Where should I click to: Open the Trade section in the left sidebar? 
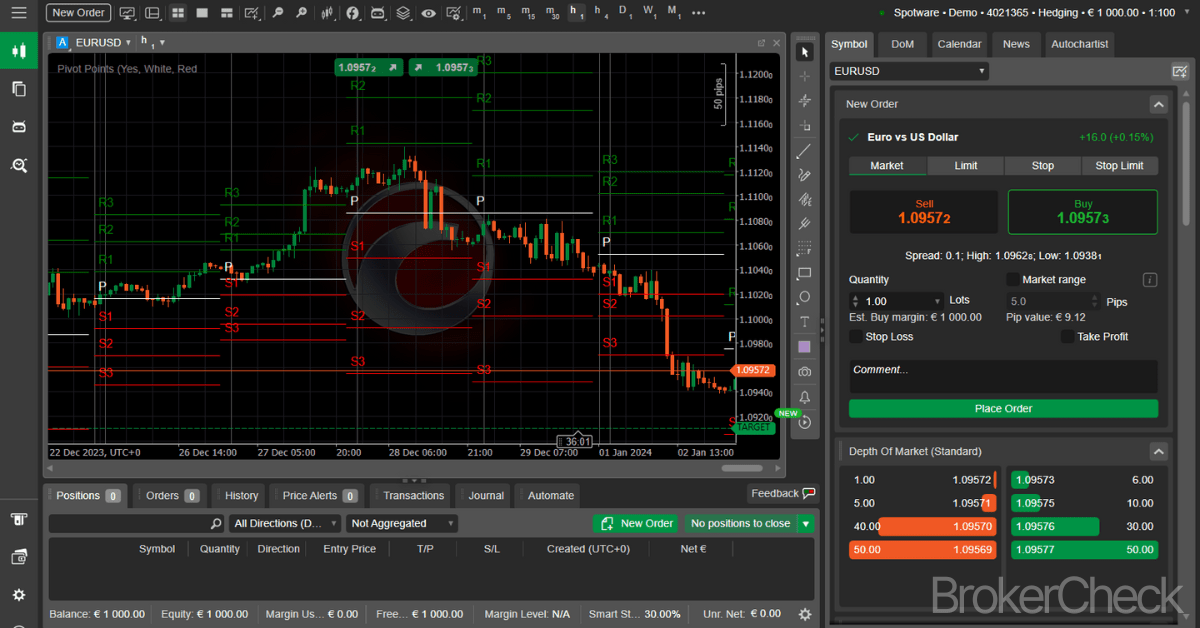(x=18, y=50)
